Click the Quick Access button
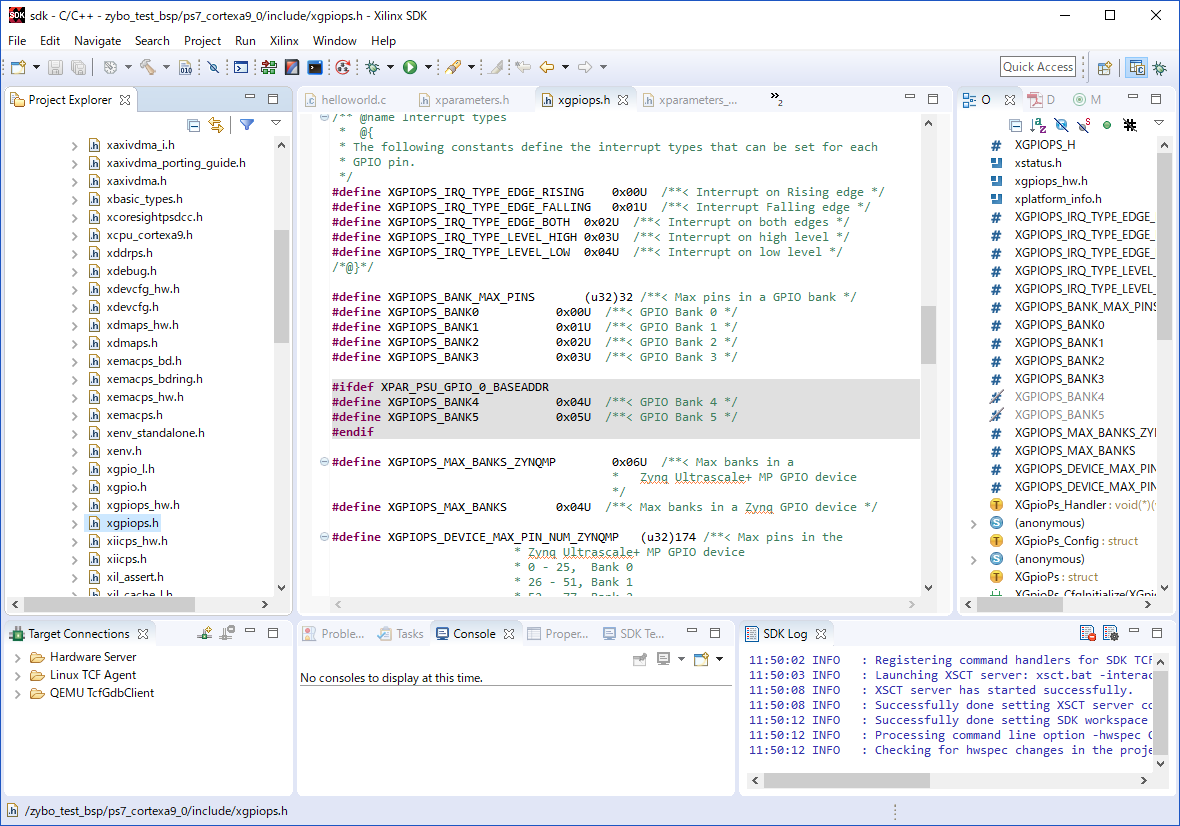Image resolution: width=1180 pixels, height=826 pixels. point(1037,66)
